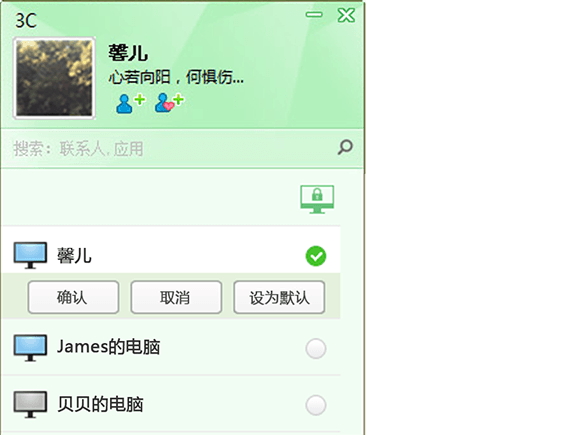Click the add favorite contact heart icon
The height and width of the screenshot is (435, 587).
pyautogui.click(x=169, y=103)
